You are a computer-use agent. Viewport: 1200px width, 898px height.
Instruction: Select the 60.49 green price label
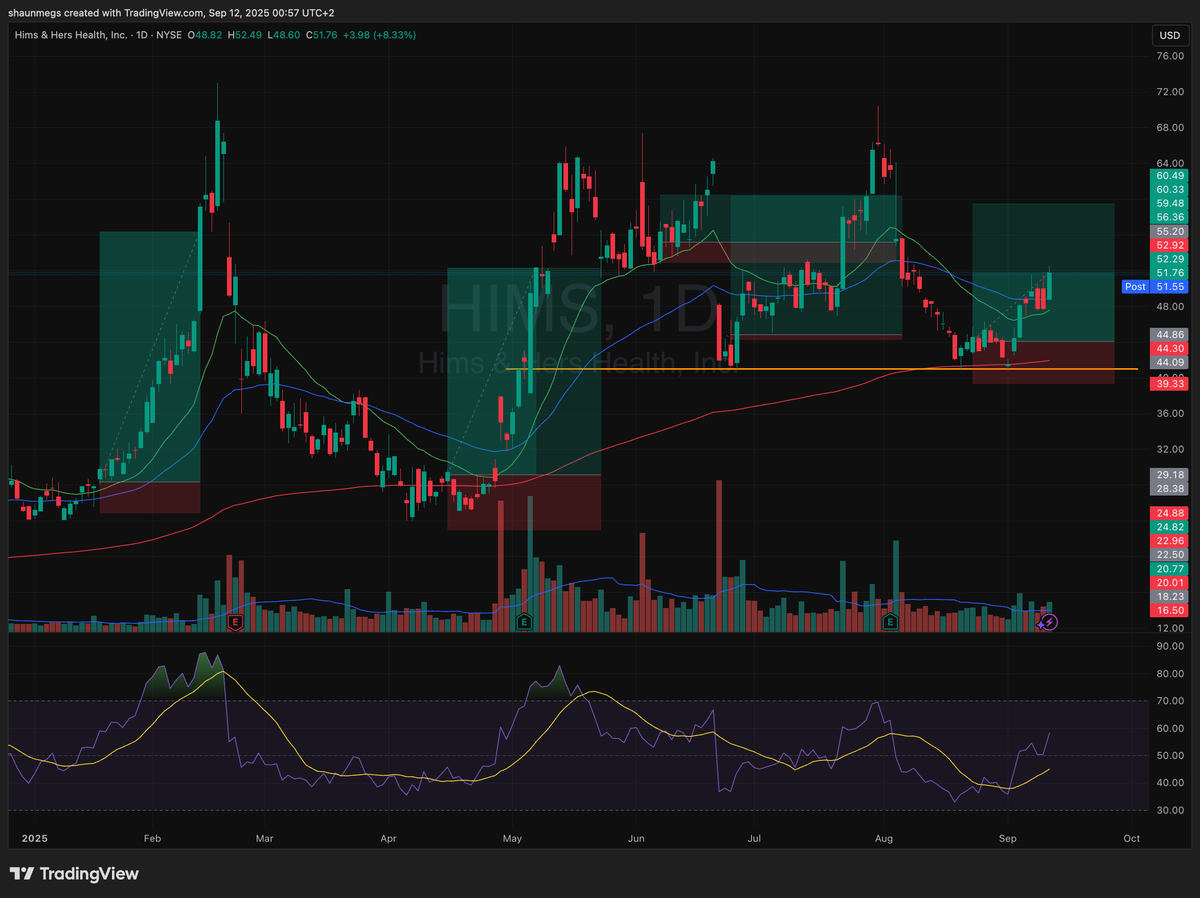[1170, 175]
